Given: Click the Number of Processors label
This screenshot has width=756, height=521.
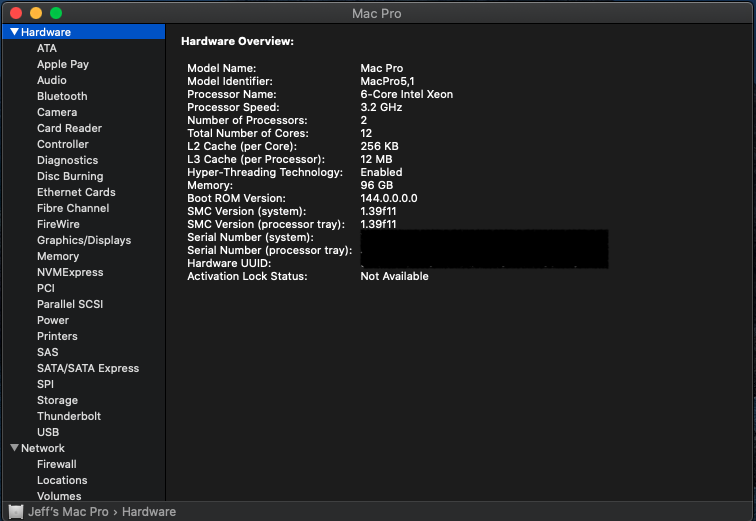Looking at the screenshot, I should 247,120.
